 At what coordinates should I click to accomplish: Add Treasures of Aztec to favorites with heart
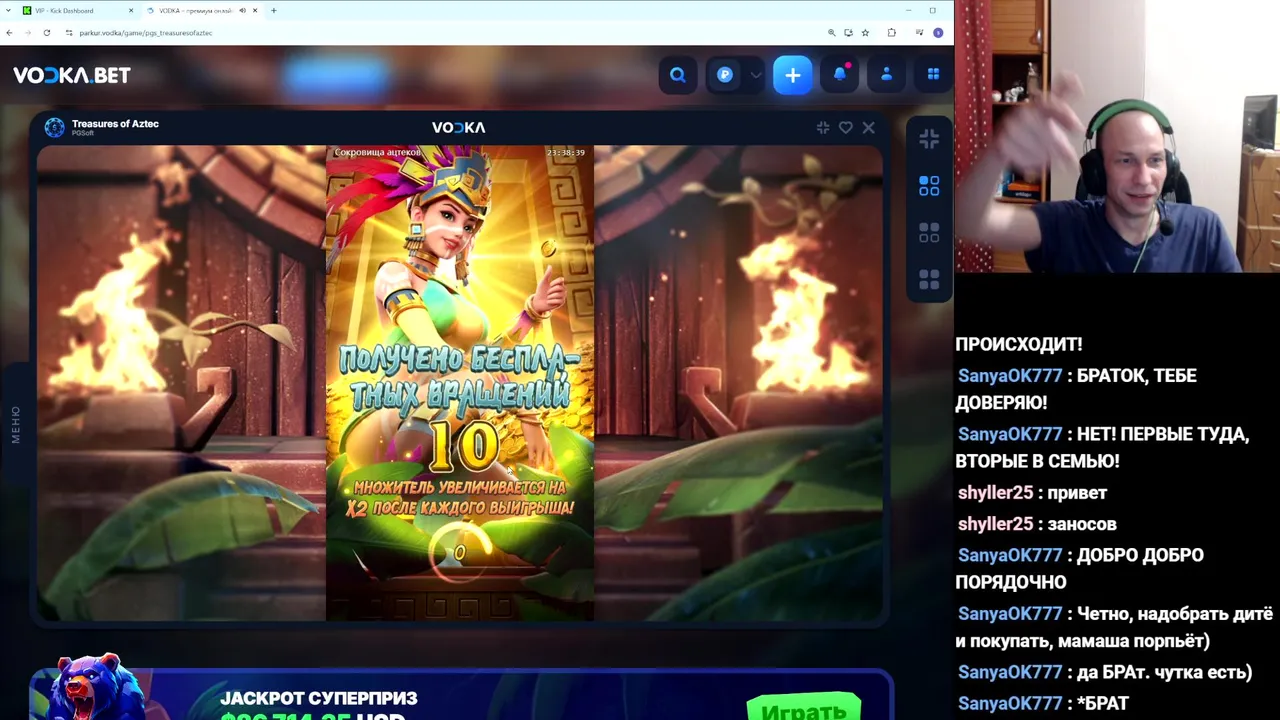(x=846, y=128)
